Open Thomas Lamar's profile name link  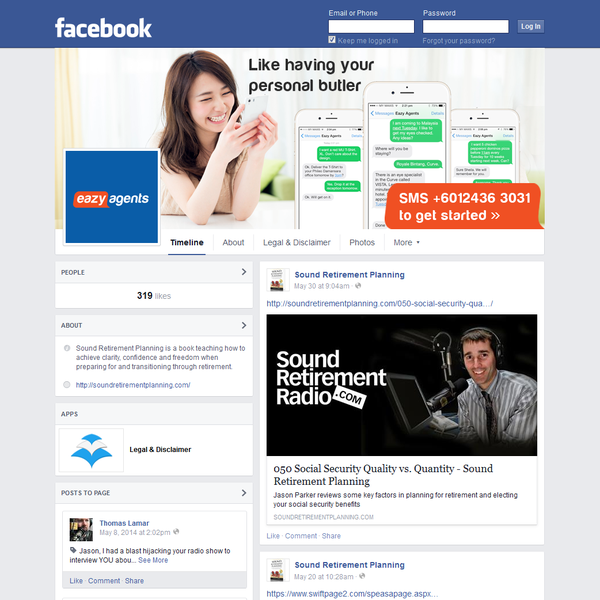(124, 523)
